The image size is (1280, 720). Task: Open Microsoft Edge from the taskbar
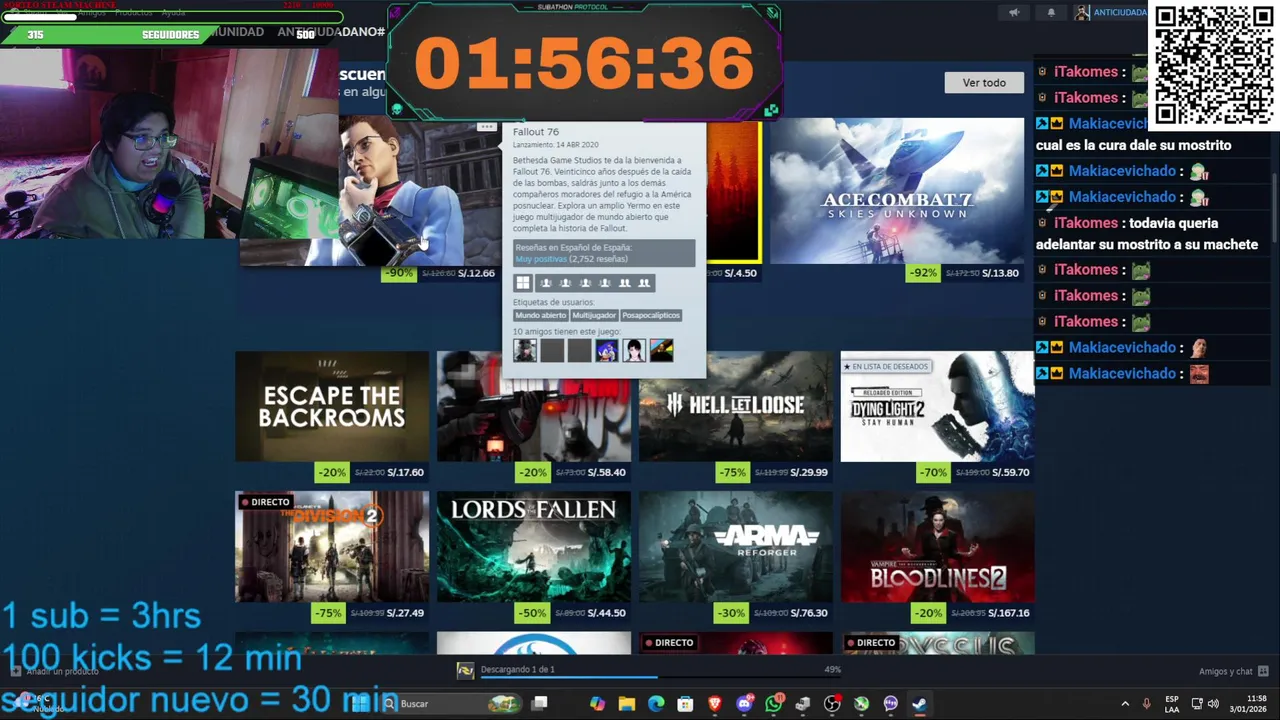656,704
